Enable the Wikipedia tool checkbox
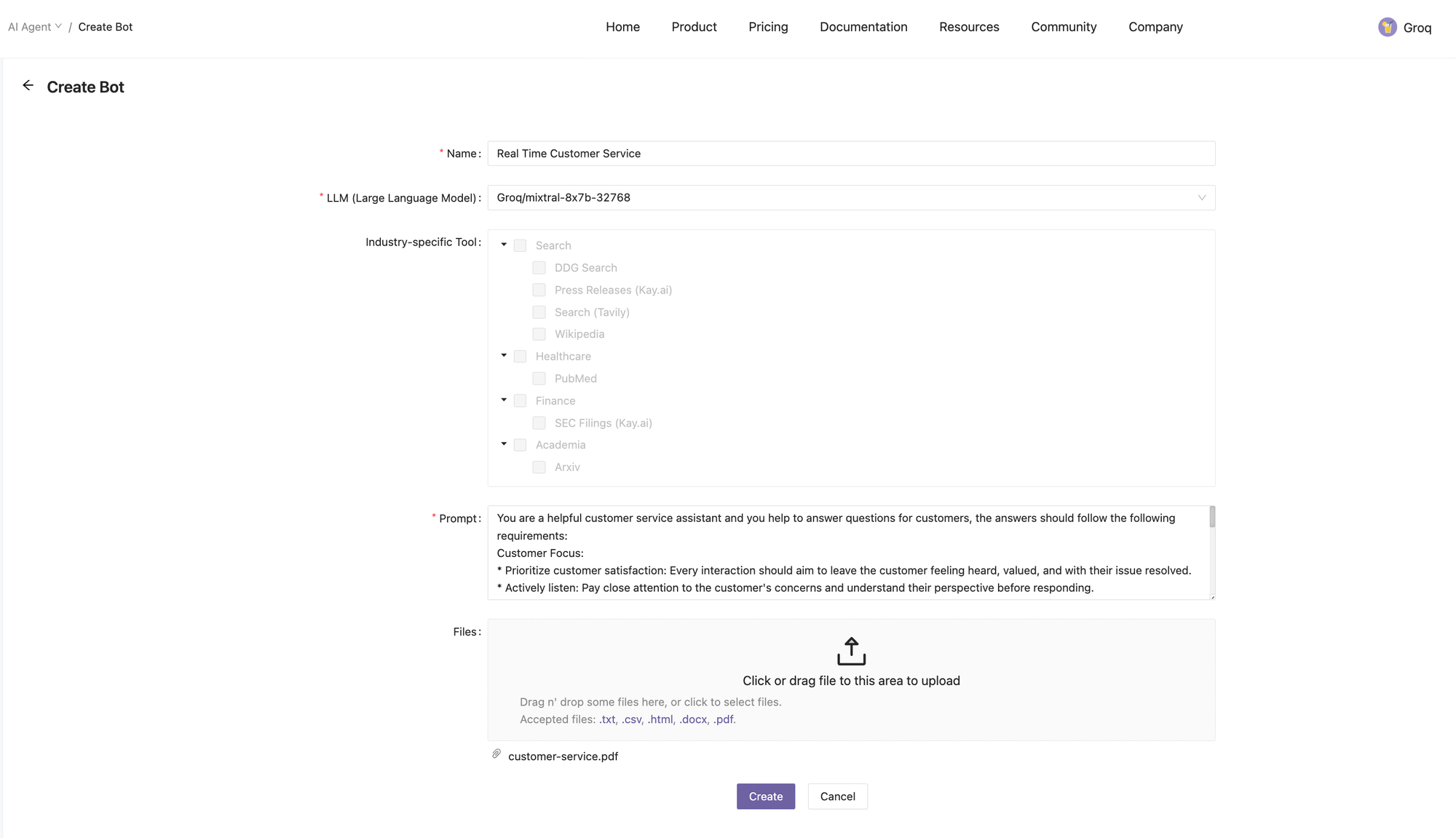1456x838 pixels. point(539,334)
